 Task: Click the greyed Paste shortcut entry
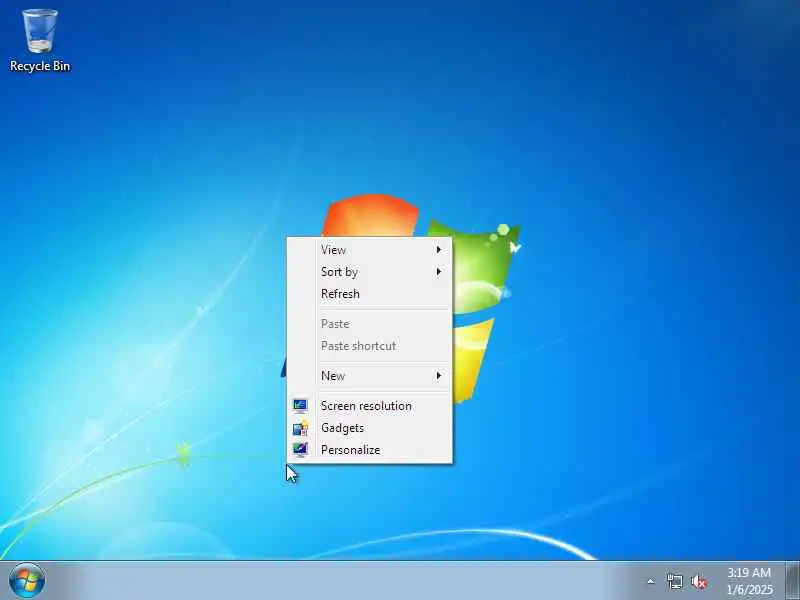click(x=369, y=346)
